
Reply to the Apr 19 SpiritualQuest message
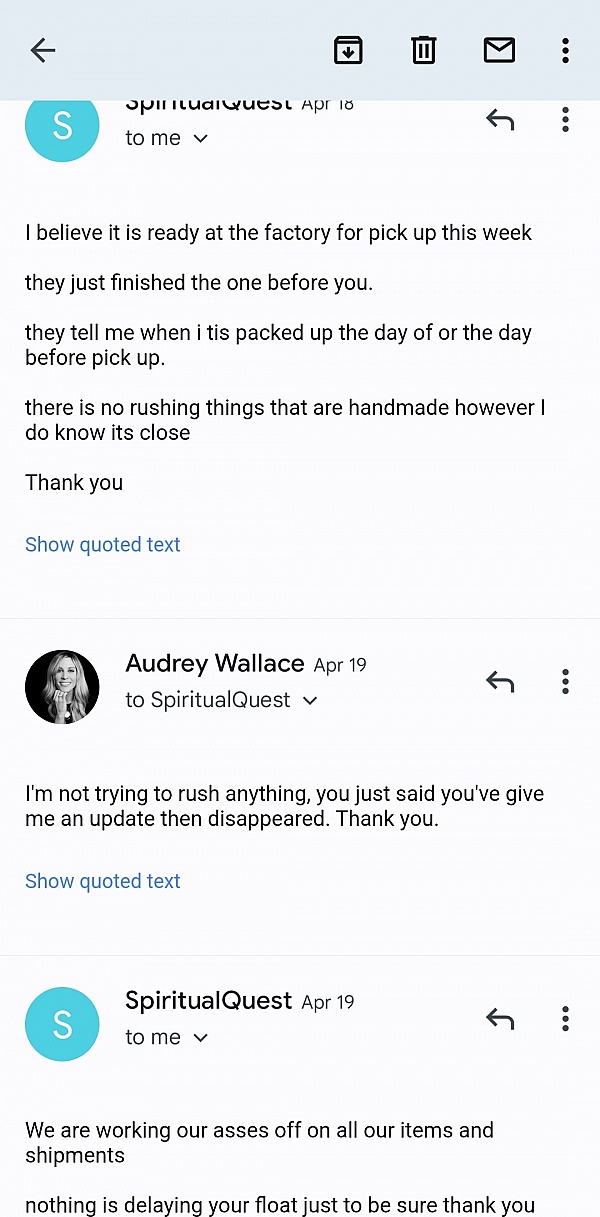click(500, 1019)
